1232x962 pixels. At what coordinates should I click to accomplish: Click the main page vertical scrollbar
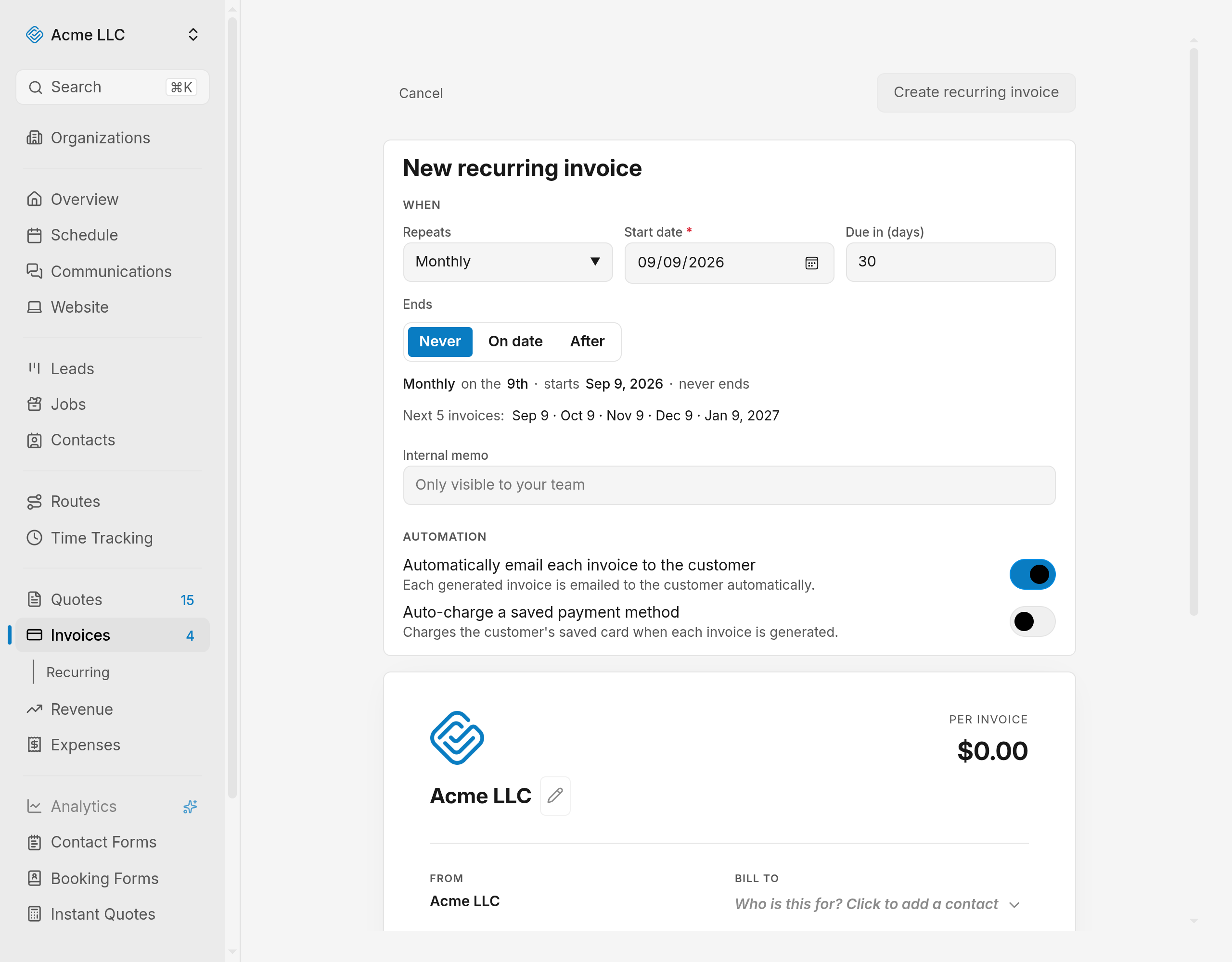pyautogui.click(x=1193, y=331)
